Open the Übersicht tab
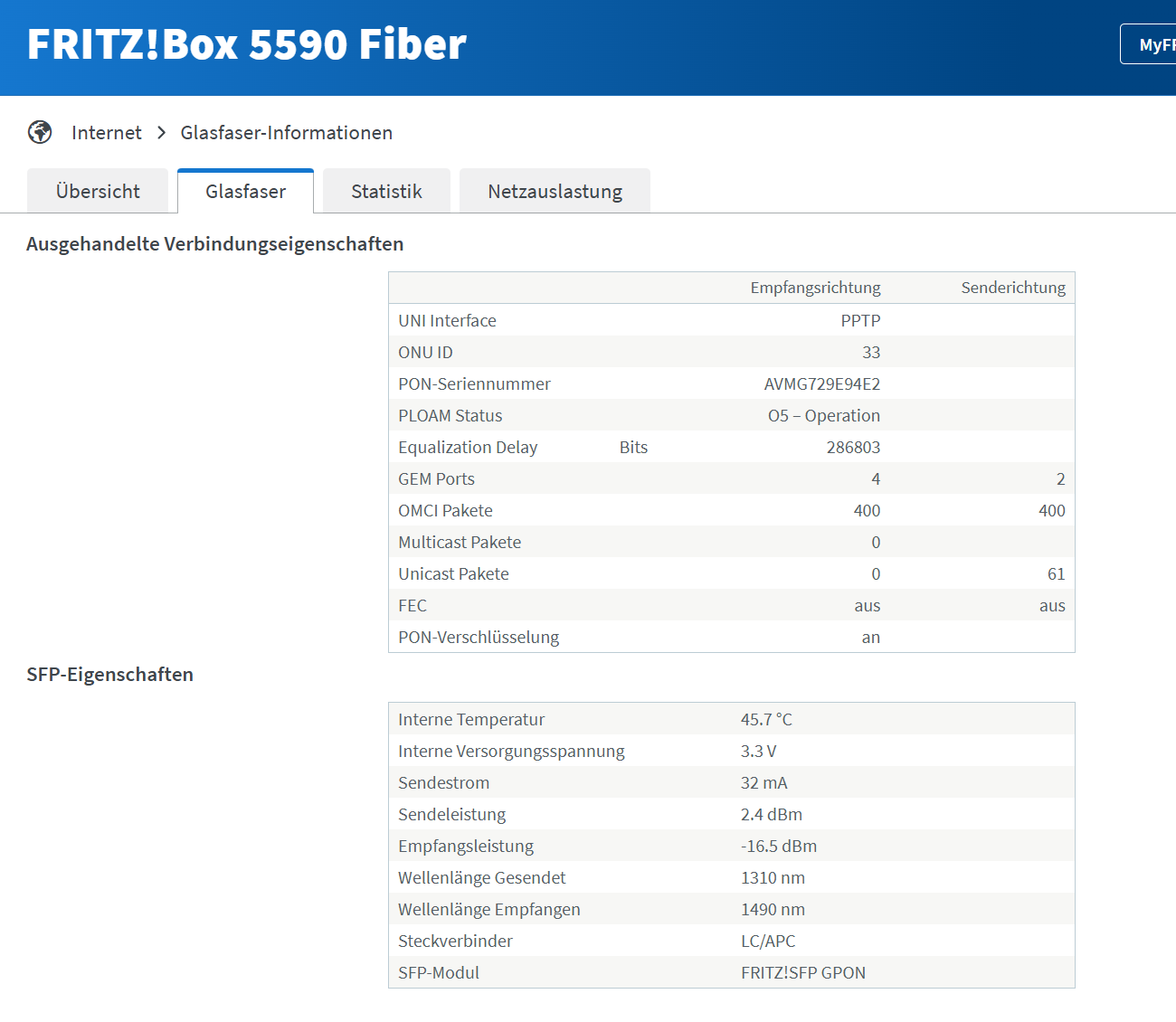This screenshot has width=1176, height=1022. point(98,191)
